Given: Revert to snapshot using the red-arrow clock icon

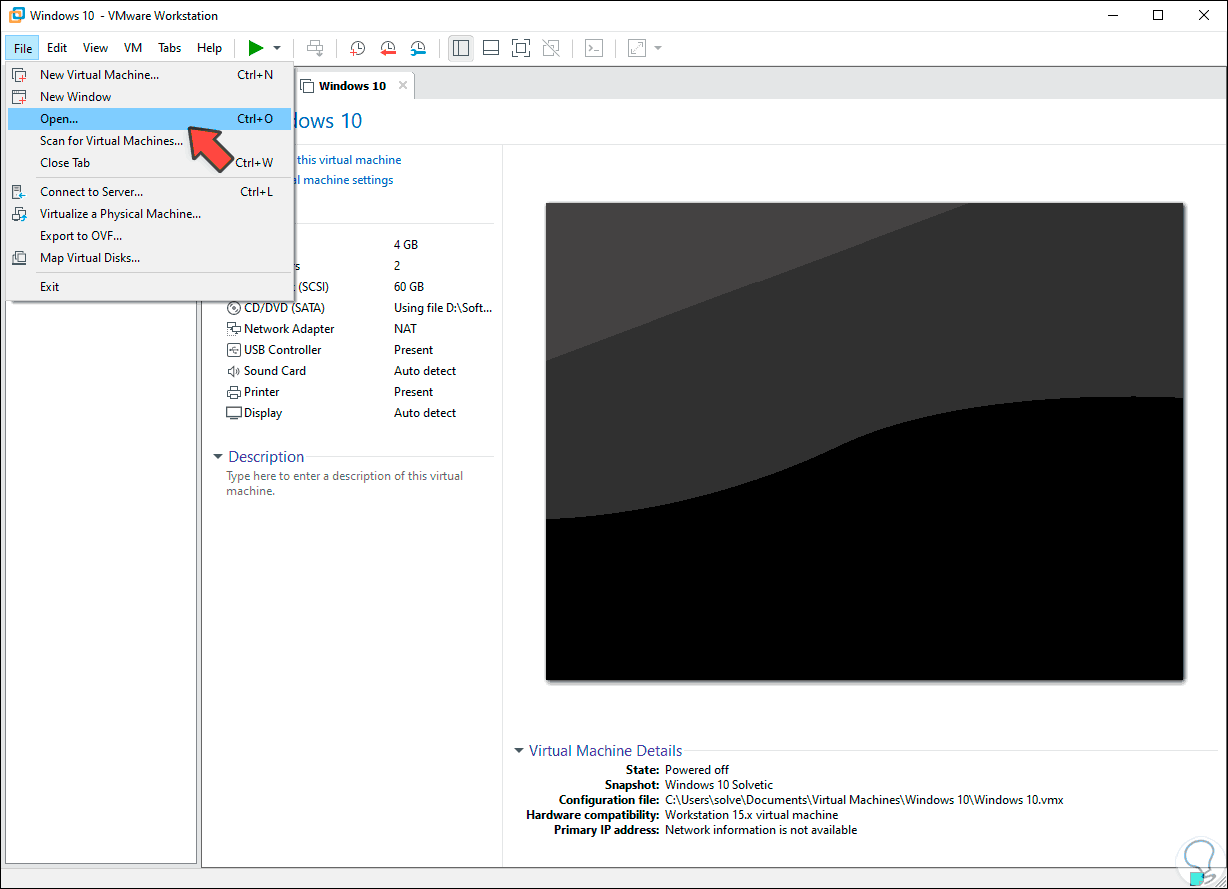Looking at the screenshot, I should pos(388,48).
